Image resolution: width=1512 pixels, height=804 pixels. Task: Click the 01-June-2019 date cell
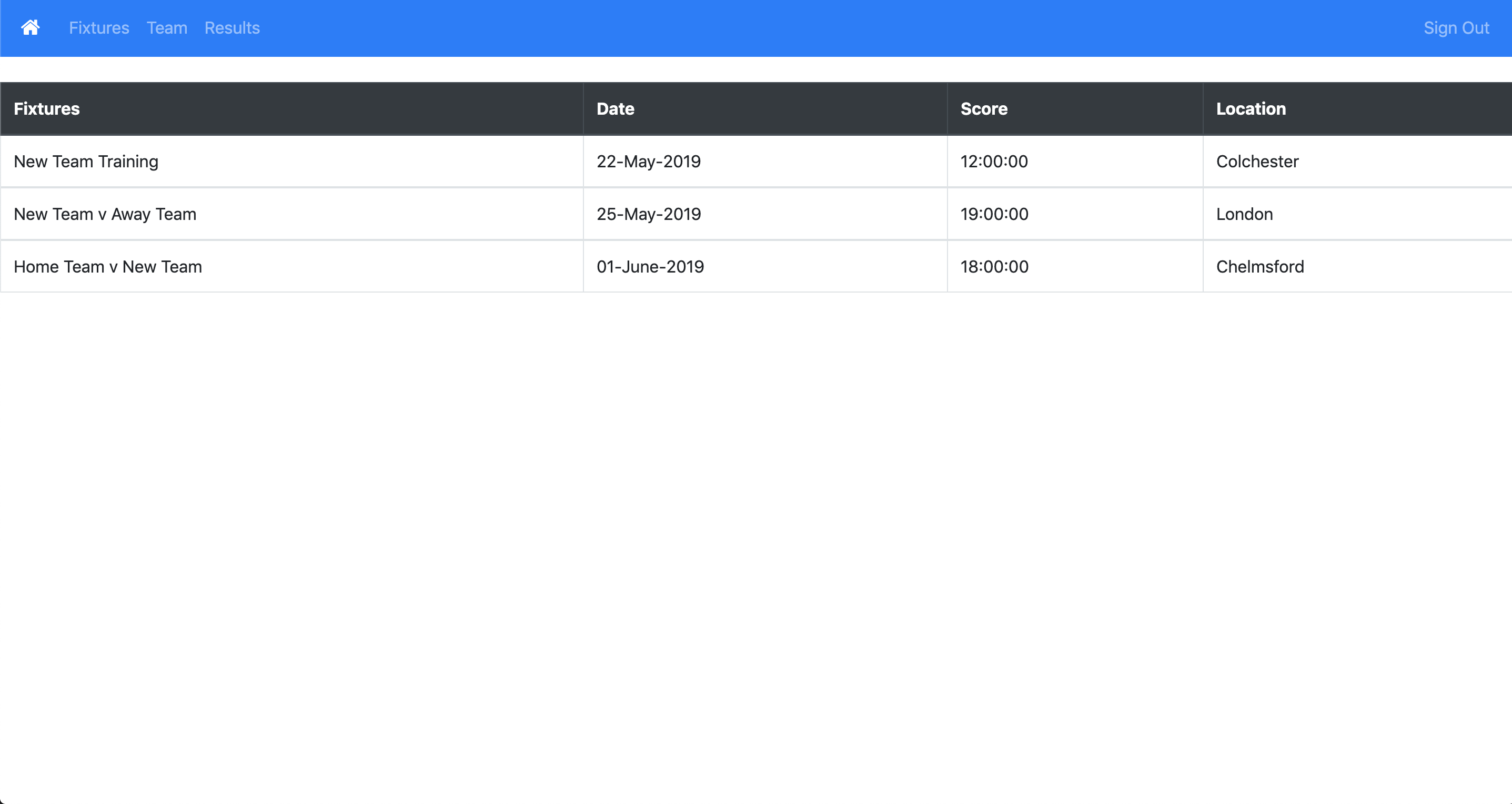click(650, 266)
